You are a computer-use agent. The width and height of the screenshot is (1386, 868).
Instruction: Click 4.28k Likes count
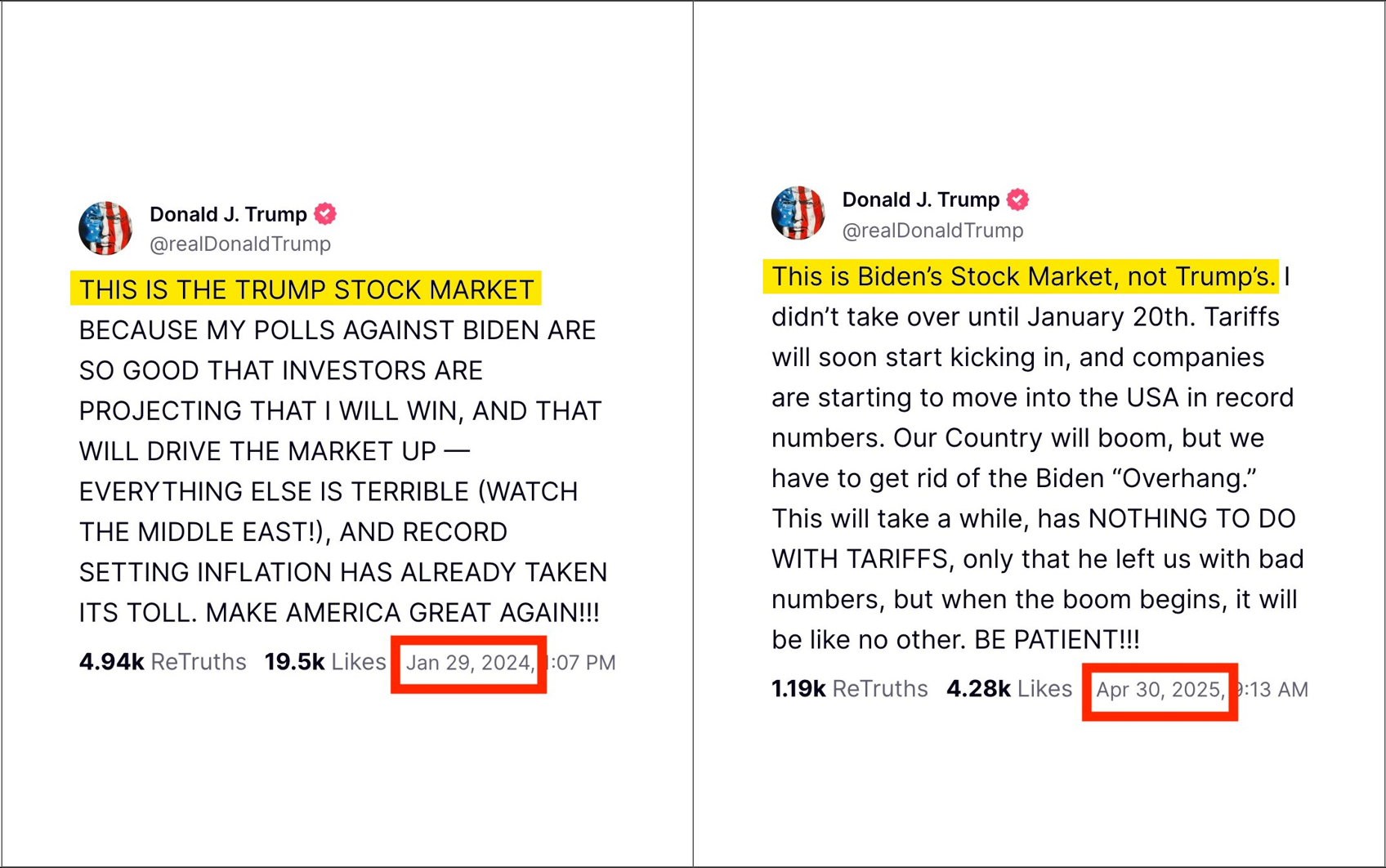click(x=1009, y=689)
